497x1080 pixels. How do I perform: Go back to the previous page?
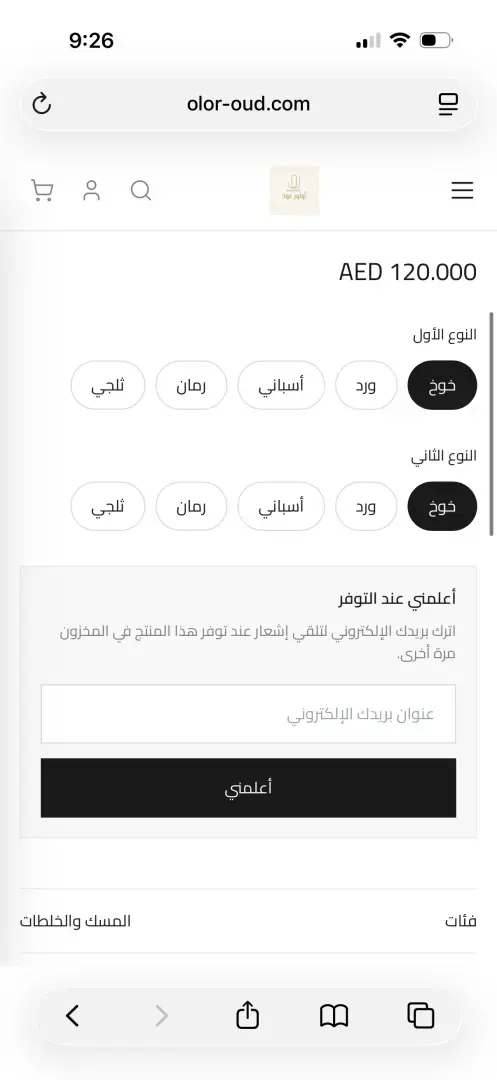click(72, 1015)
